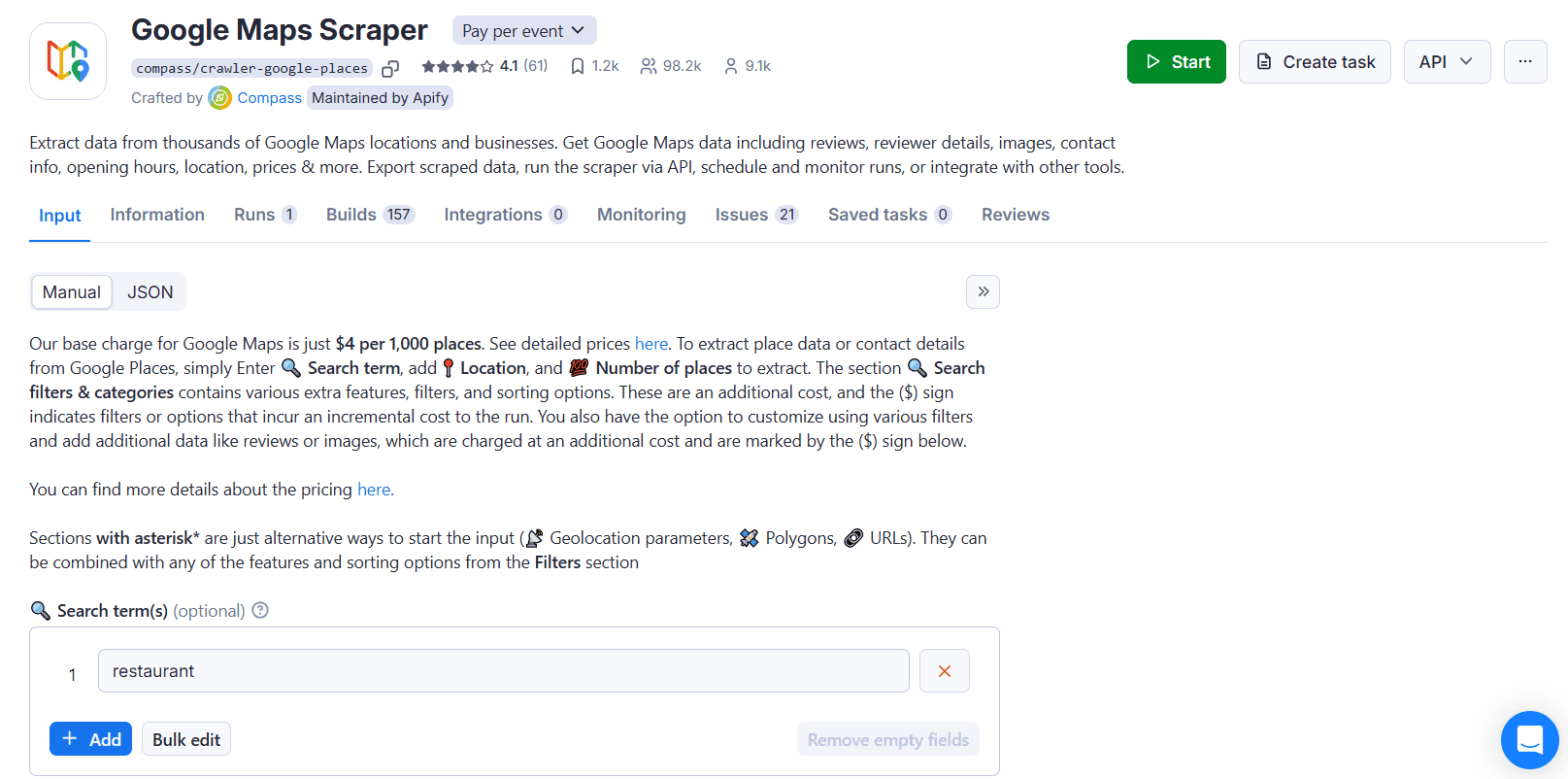Open the three-dot more options menu

pyautogui.click(x=1525, y=61)
